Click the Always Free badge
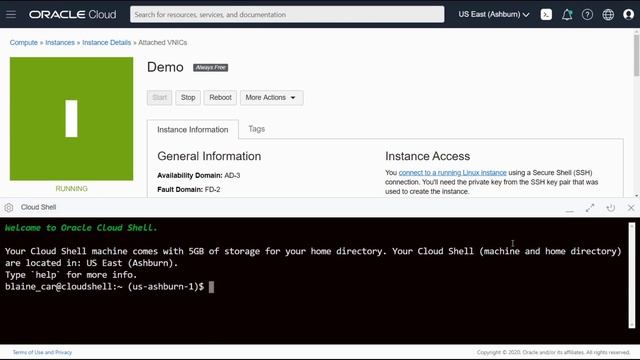Viewport: 640px width, 360px height. 211,68
